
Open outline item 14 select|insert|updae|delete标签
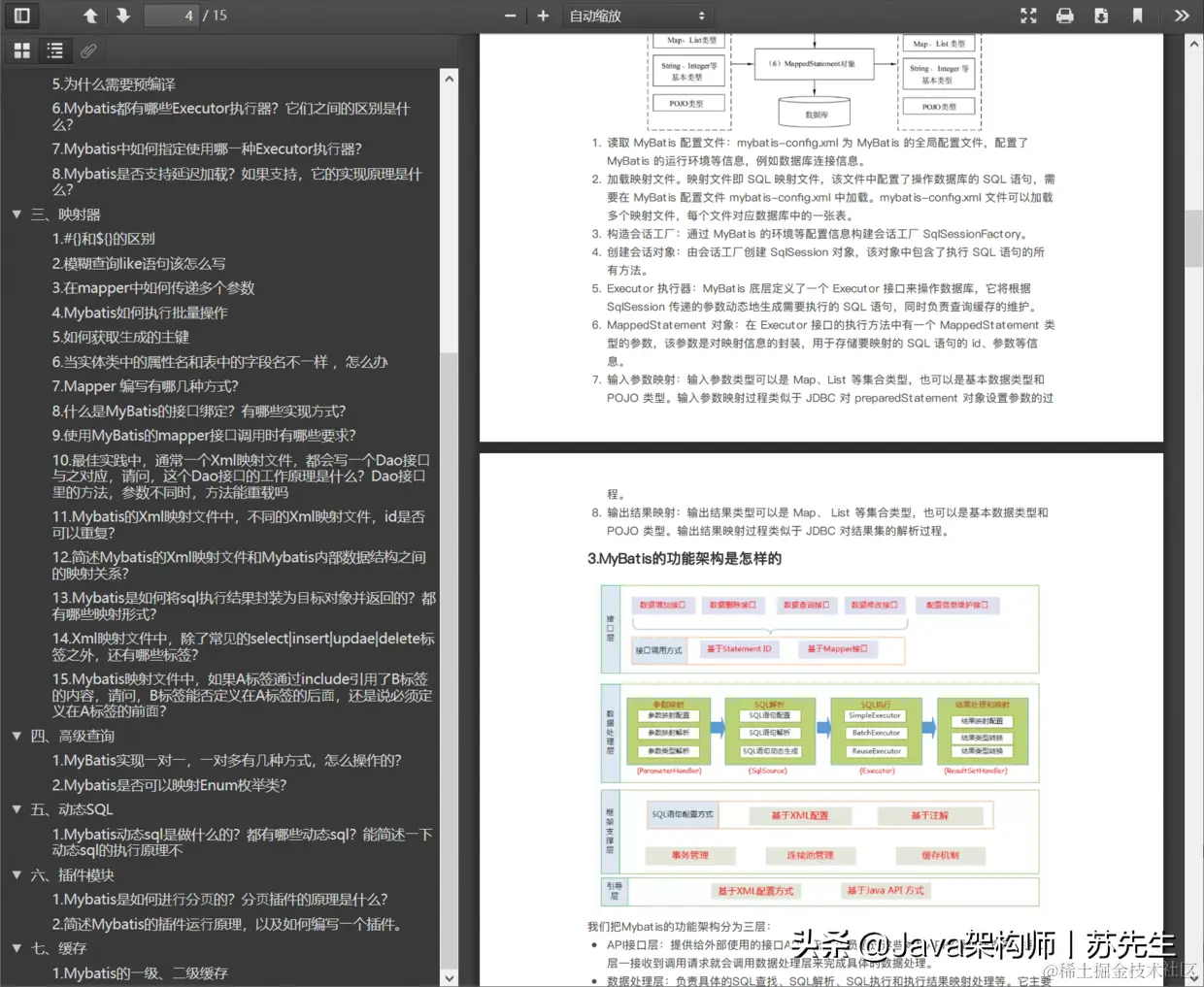(x=244, y=647)
